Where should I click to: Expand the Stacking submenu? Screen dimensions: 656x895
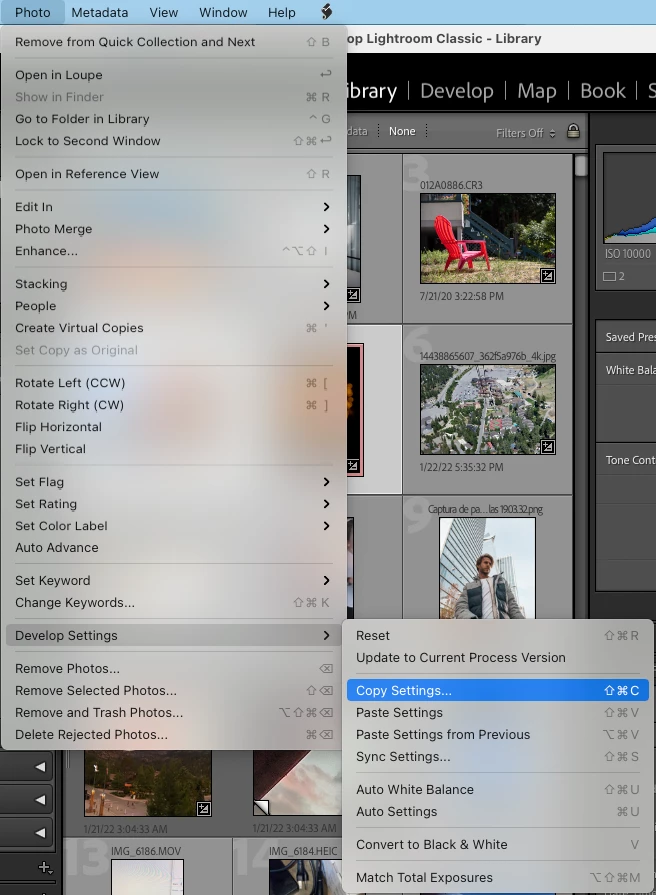coord(172,284)
